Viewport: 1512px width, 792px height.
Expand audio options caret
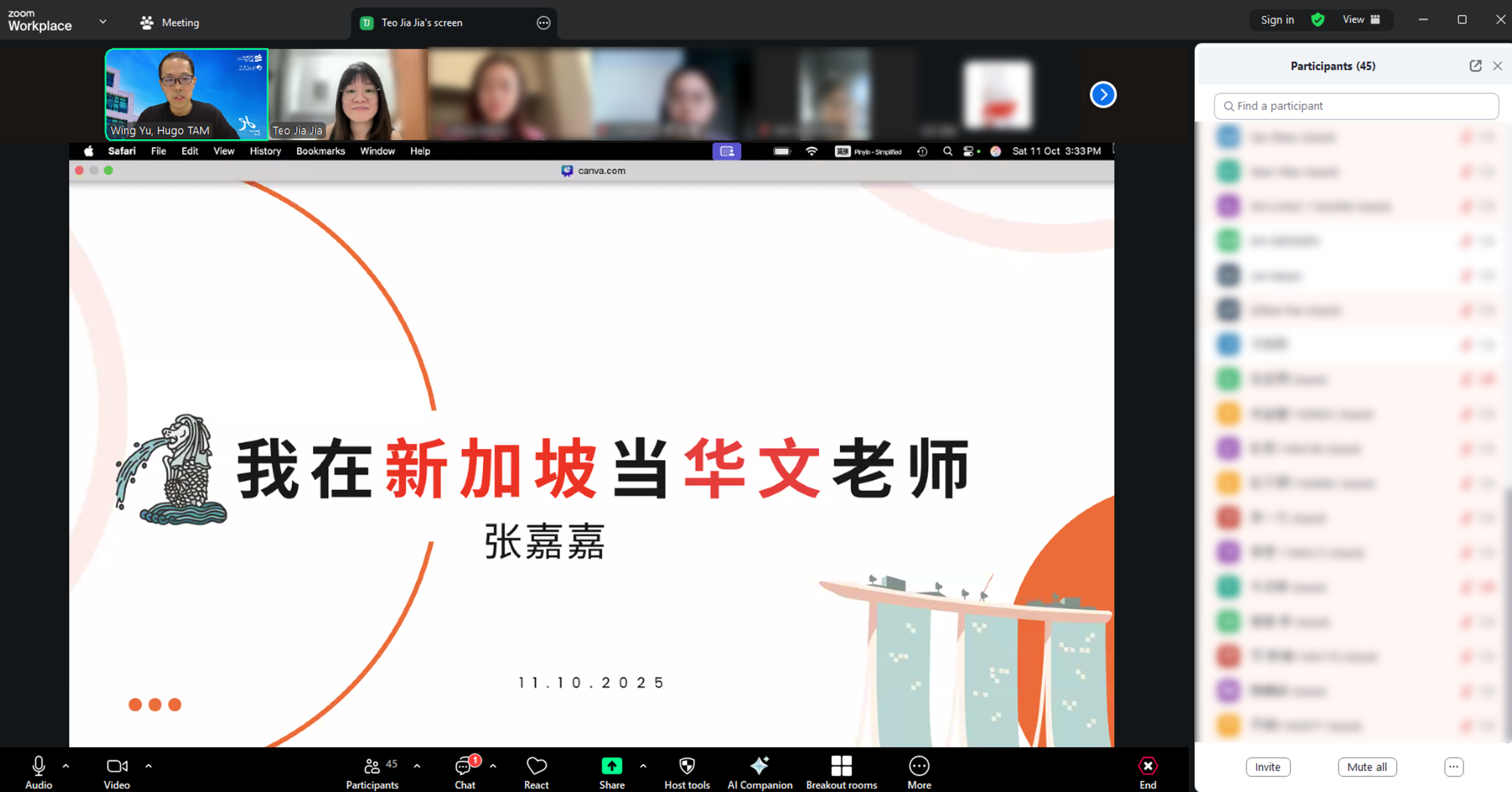(x=66, y=765)
